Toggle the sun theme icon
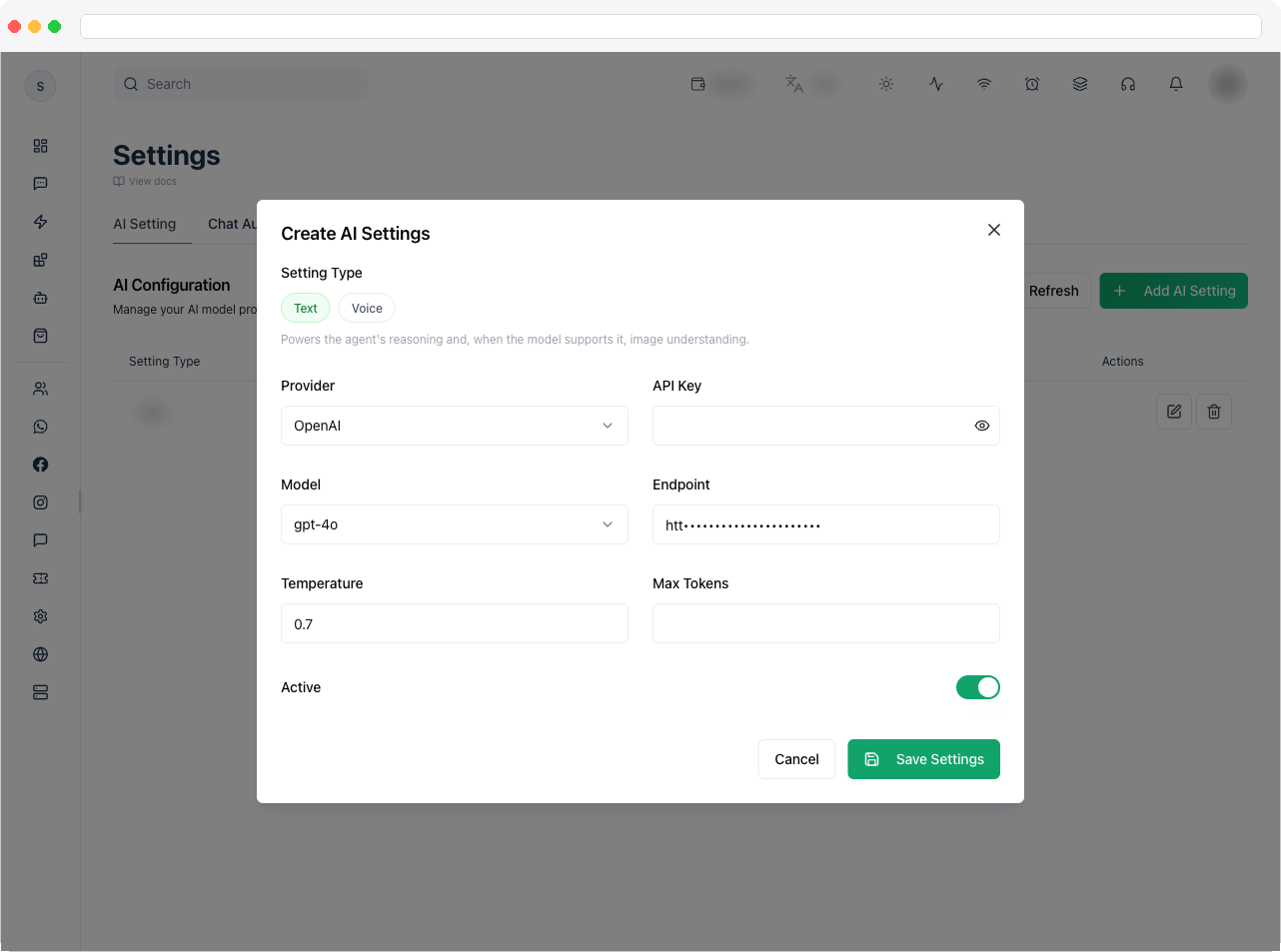Viewport: 1281px width, 952px height. click(x=886, y=84)
